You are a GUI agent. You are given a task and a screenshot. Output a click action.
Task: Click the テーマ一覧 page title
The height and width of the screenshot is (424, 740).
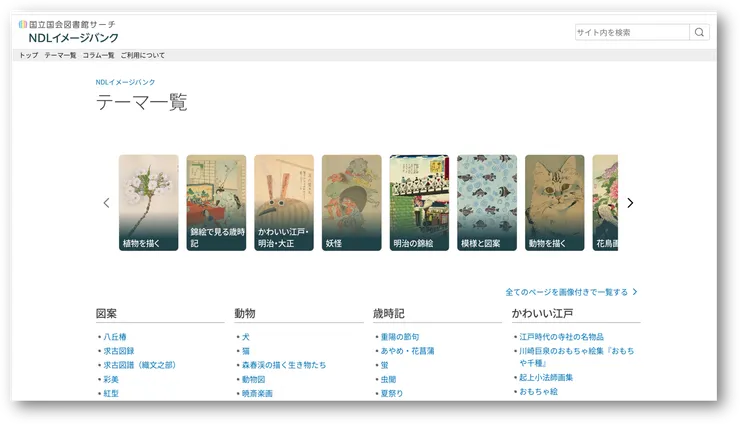coord(142,102)
